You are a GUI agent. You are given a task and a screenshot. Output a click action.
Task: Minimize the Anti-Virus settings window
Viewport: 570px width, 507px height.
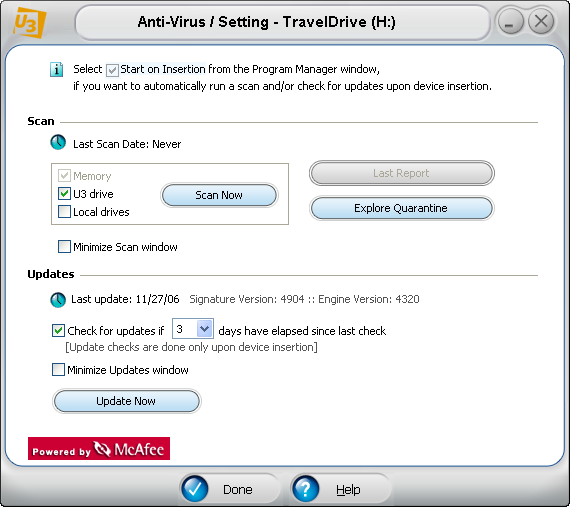pyautogui.click(x=510, y=21)
